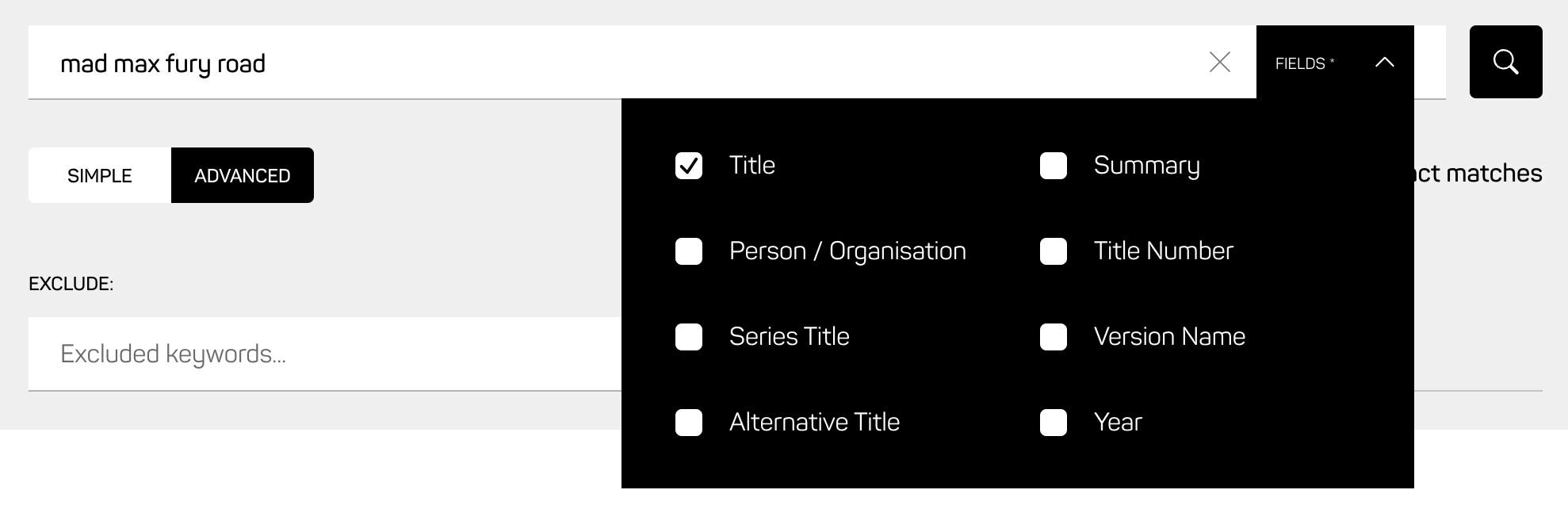Click the Summary field label

(1146, 166)
